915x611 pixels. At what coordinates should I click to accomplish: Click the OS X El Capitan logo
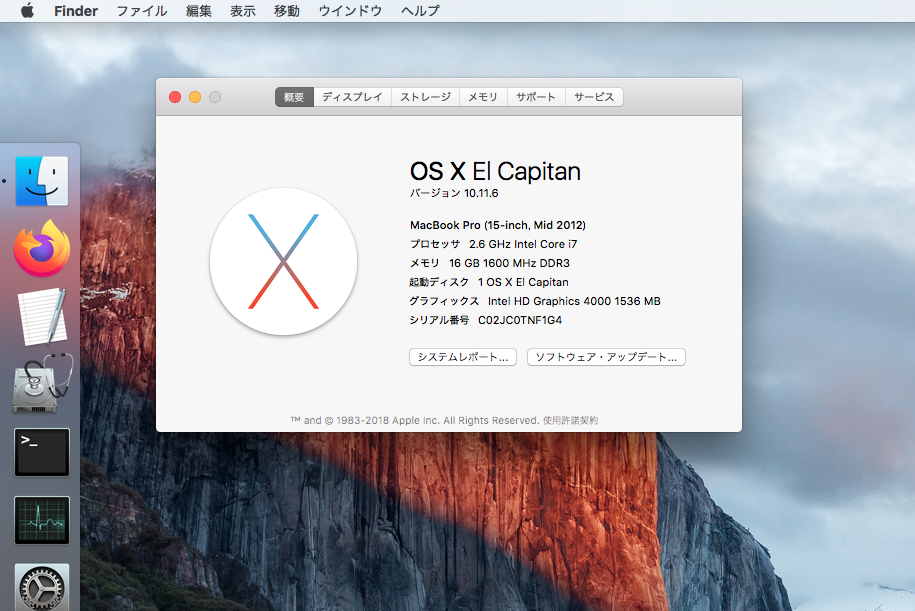click(x=283, y=261)
